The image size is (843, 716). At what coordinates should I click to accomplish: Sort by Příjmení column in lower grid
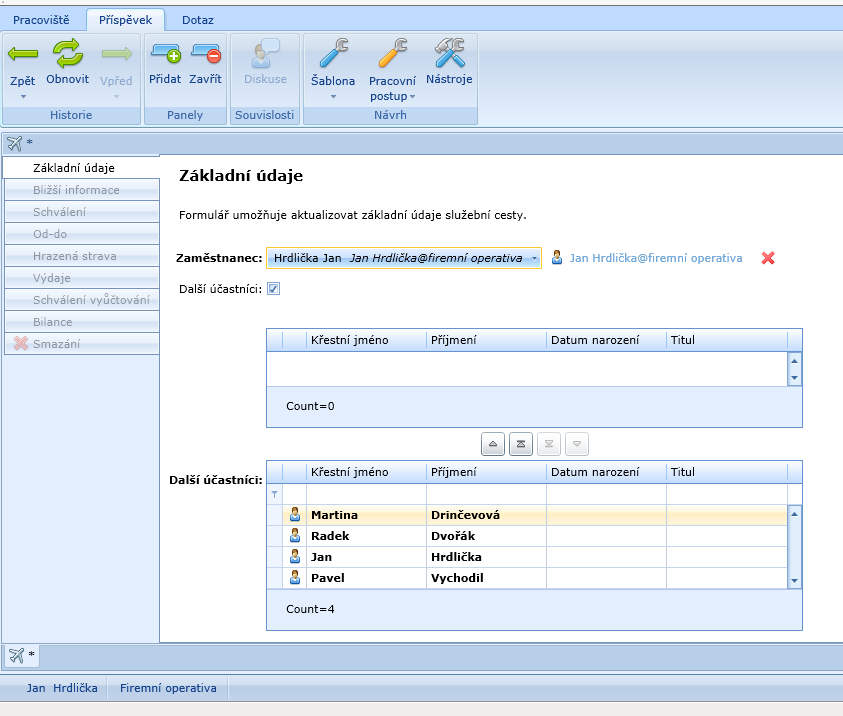pos(486,472)
